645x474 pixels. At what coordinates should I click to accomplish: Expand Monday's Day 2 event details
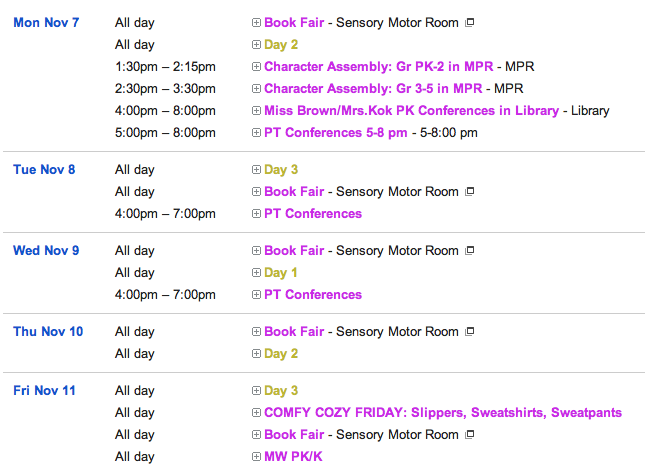click(256, 44)
